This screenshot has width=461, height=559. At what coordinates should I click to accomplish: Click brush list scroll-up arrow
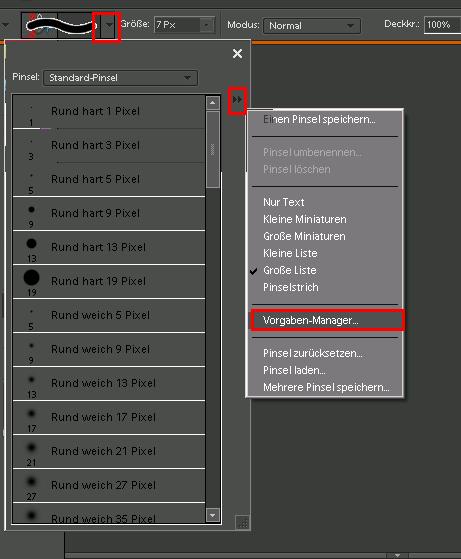(x=213, y=103)
